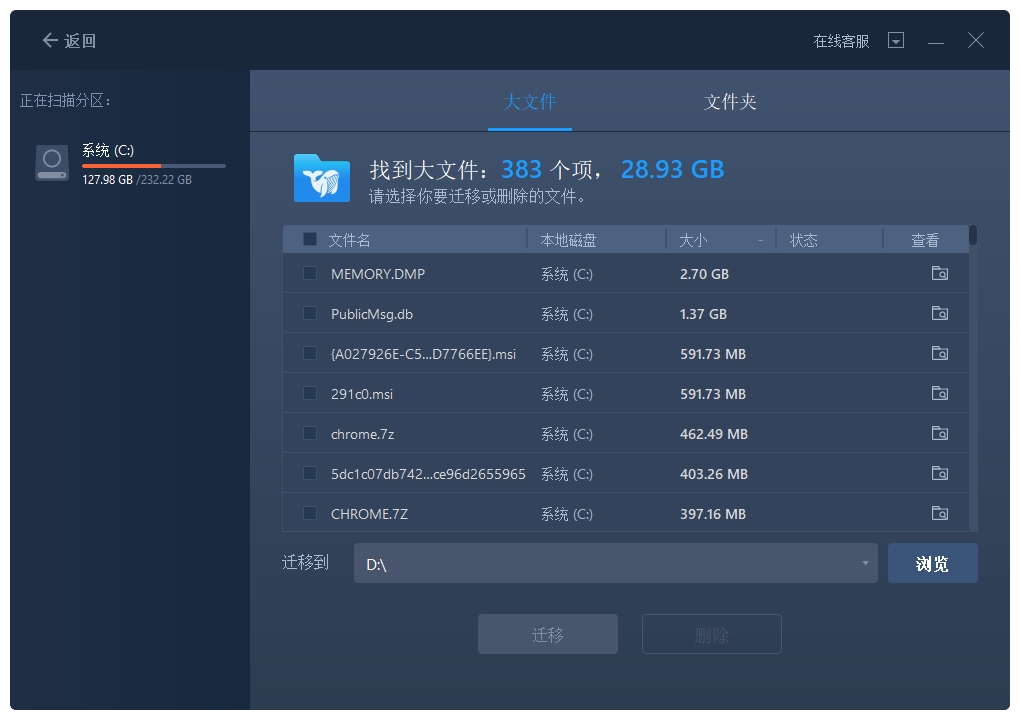Switch to the 文件夹 tab

730,102
